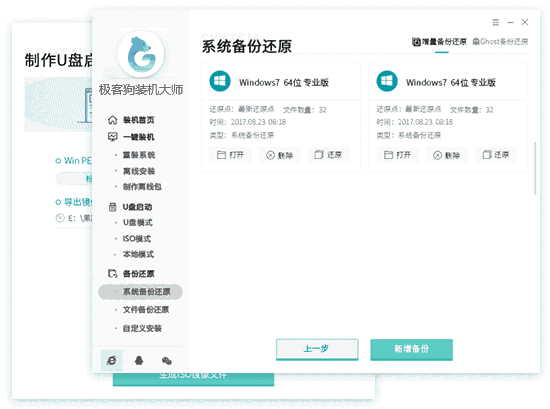Click 删除 on the second Windows7 card
The width and height of the screenshot is (550, 409).
pyautogui.click(x=447, y=155)
